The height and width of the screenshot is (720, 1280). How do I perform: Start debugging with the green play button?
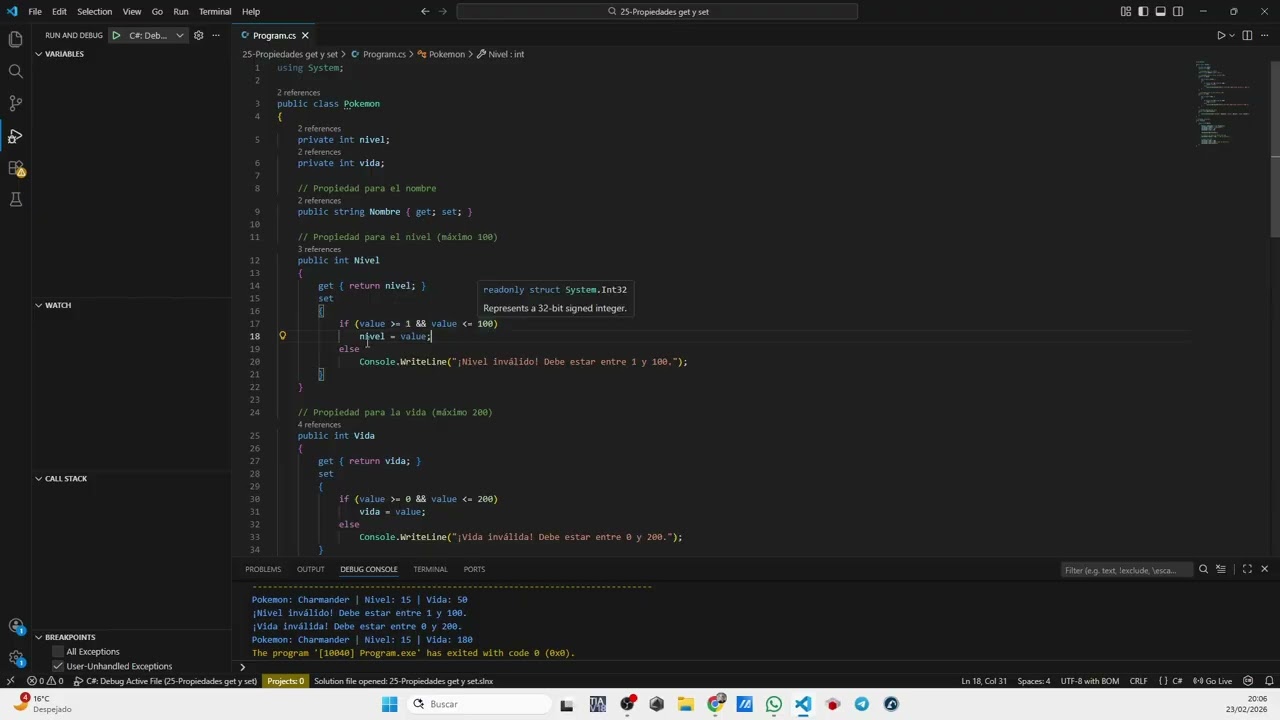[116, 35]
